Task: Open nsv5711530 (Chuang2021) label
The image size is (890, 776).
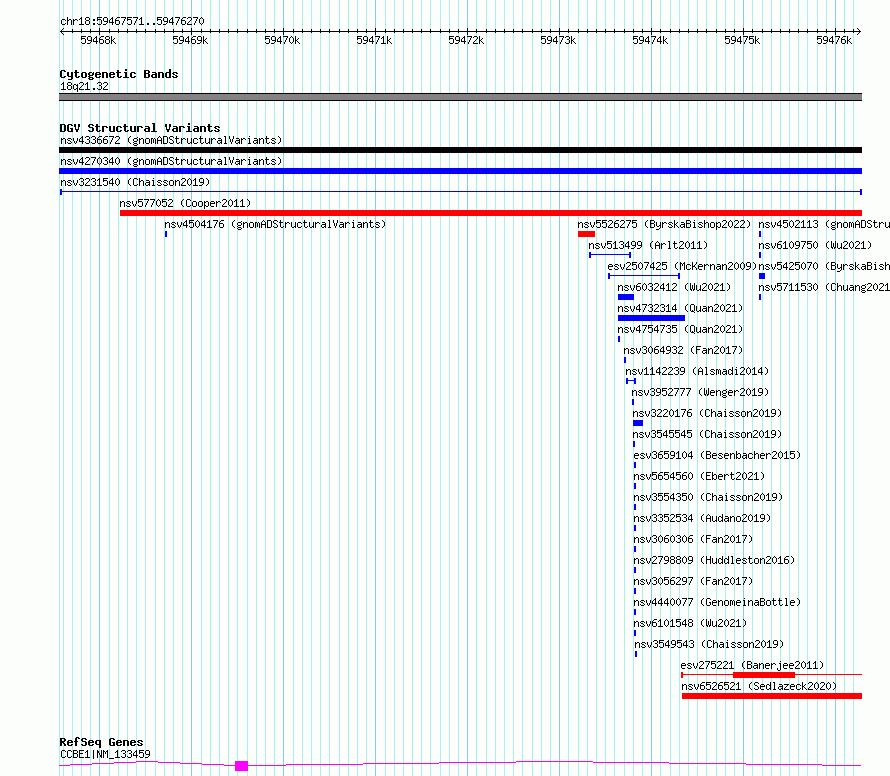Action: [824, 287]
